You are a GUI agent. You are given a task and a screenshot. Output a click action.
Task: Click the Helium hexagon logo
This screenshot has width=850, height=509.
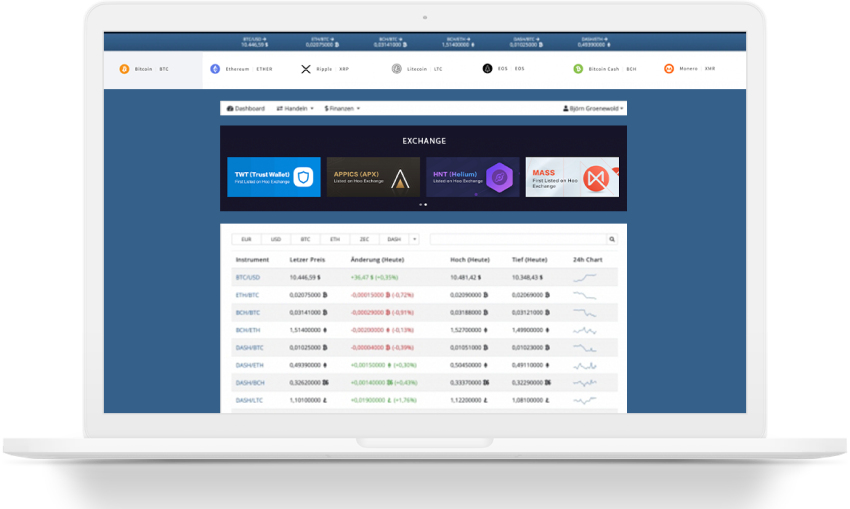click(499, 177)
